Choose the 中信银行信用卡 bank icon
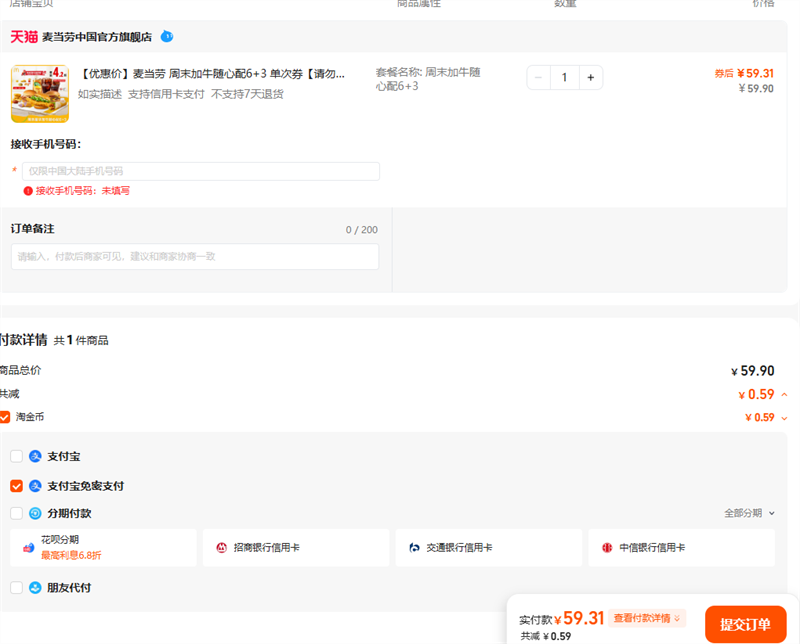 click(x=607, y=548)
